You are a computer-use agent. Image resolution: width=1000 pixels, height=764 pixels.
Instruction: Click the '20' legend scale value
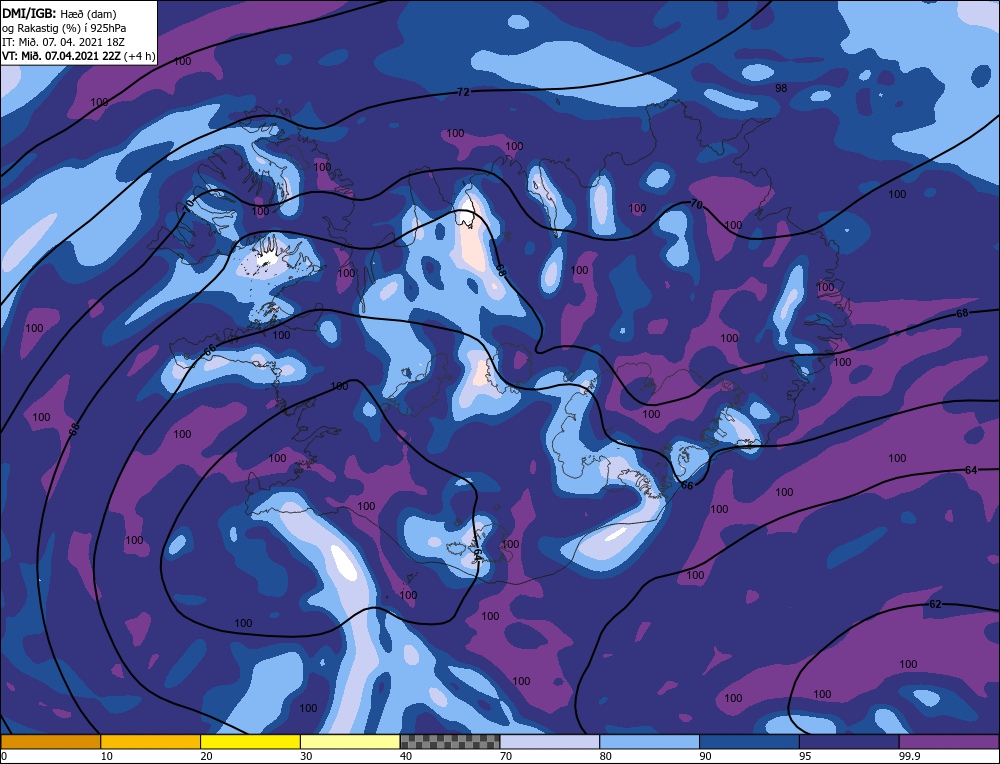tap(206, 756)
